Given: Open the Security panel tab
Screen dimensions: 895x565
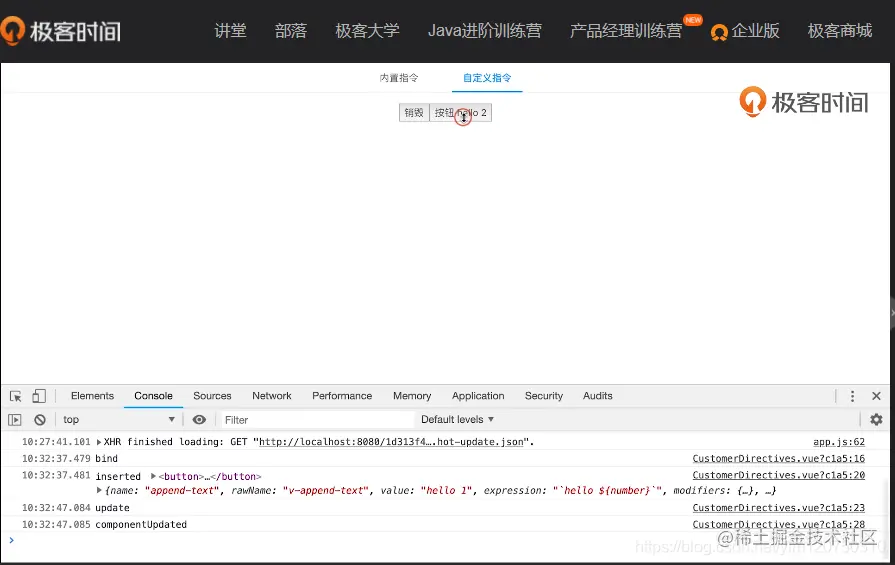Looking at the screenshot, I should click(x=544, y=396).
